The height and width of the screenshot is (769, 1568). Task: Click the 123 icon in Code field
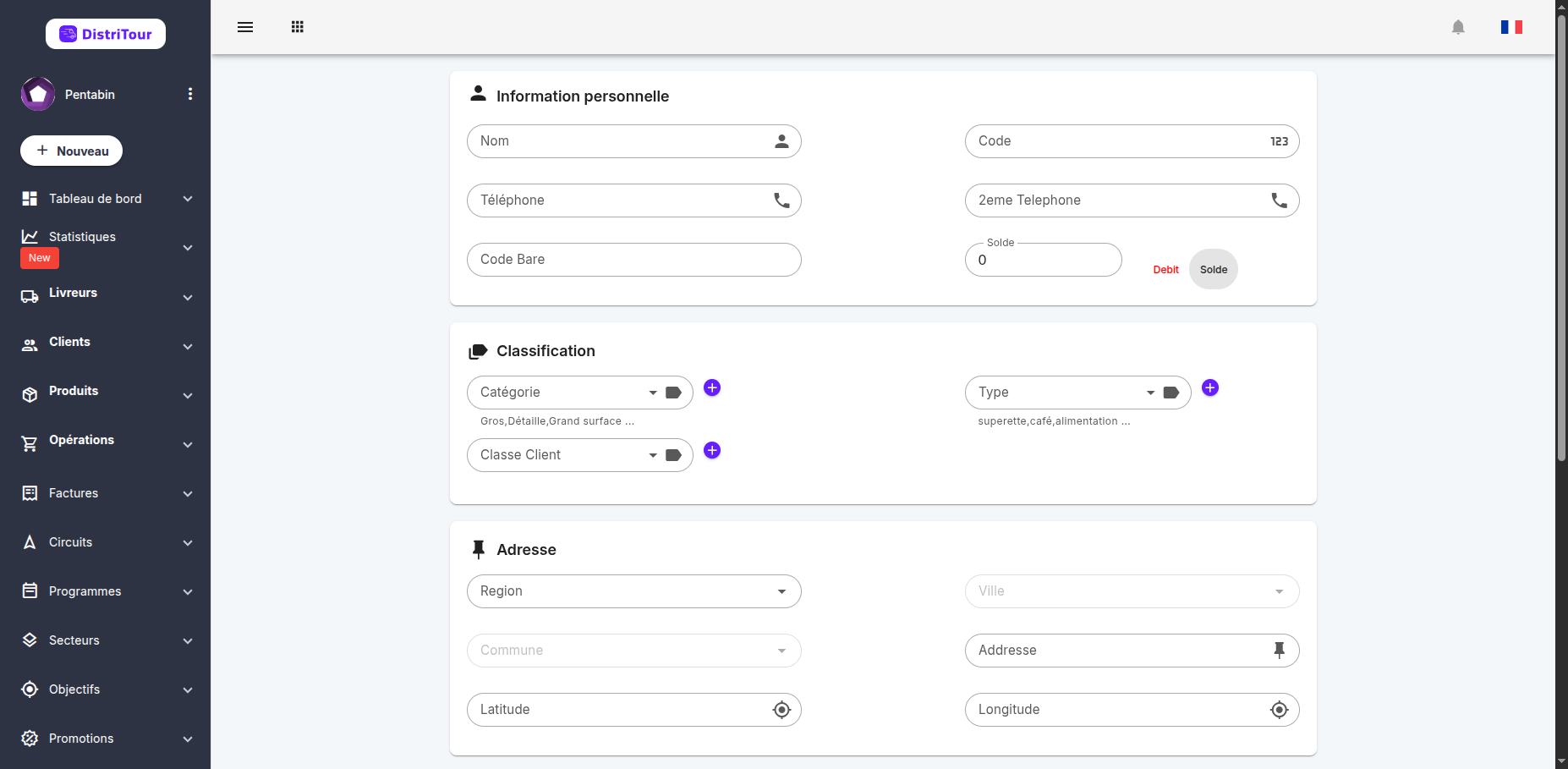tap(1279, 141)
